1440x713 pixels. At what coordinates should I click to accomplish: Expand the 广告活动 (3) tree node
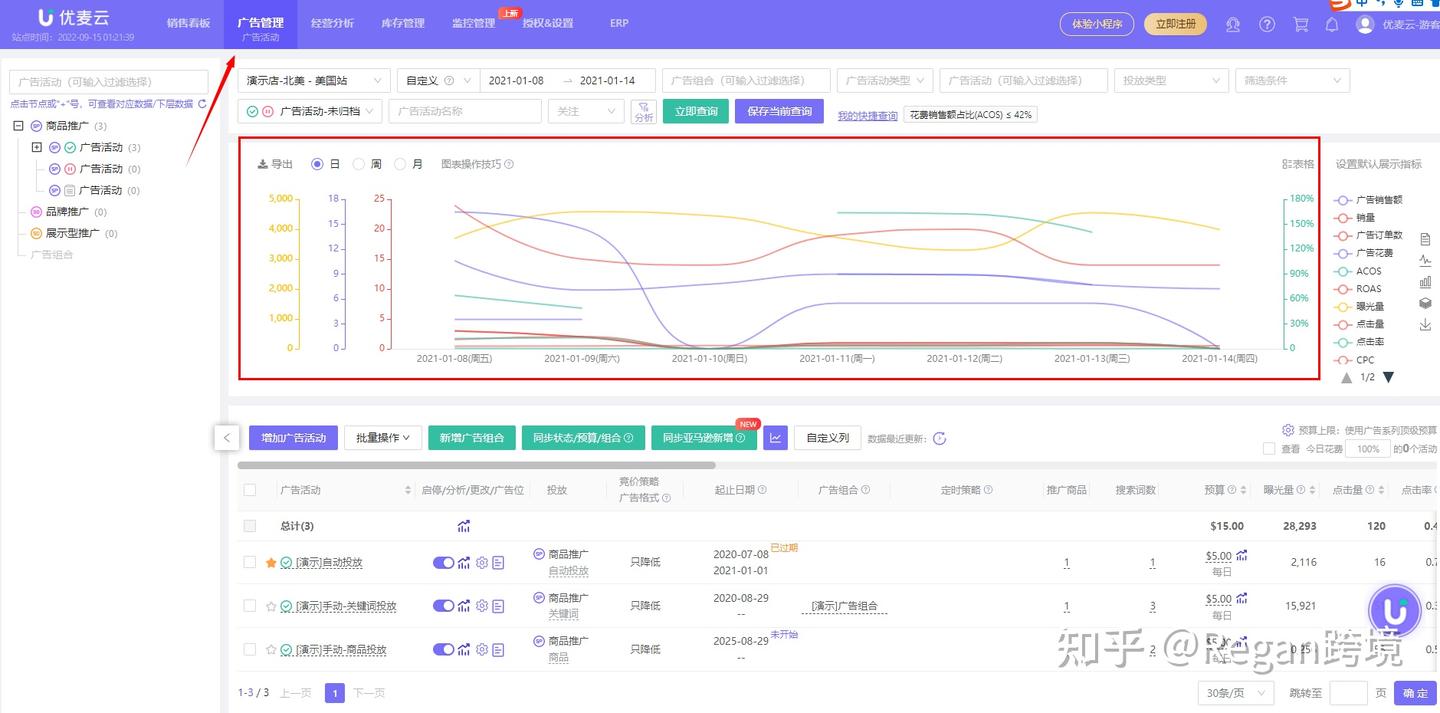pyautogui.click(x=37, y=147)
